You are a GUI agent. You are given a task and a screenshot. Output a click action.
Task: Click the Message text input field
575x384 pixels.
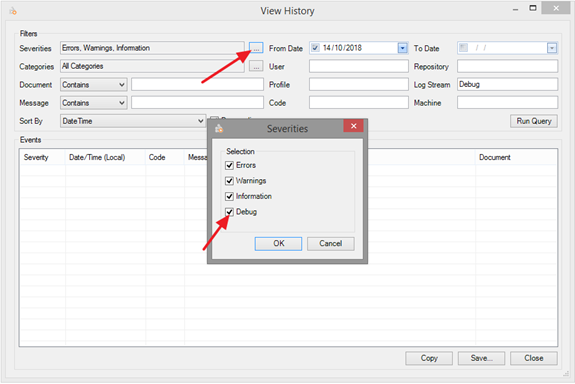coord(197,103)
